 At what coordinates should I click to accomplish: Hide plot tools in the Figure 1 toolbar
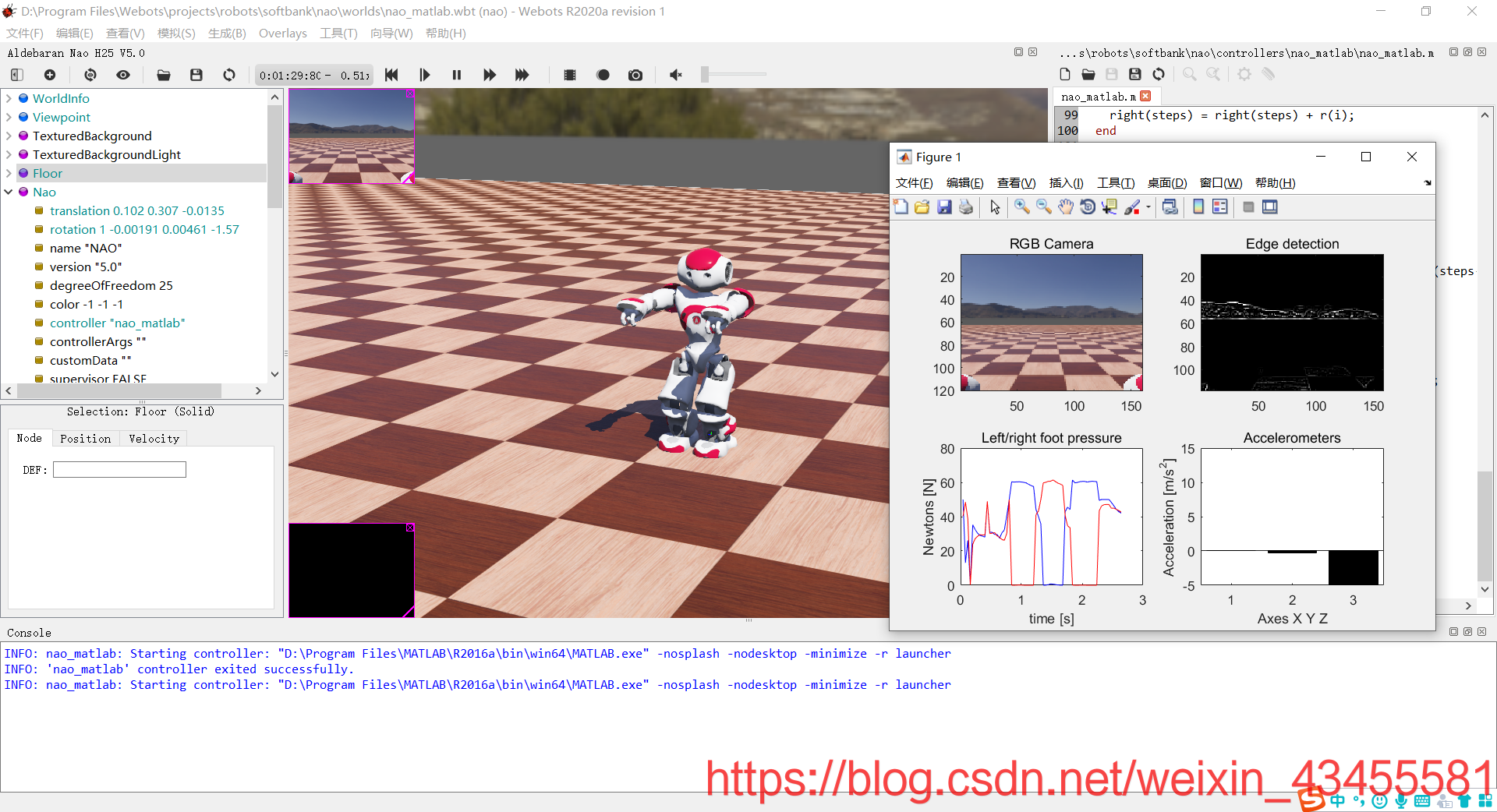(x=1248, y=207)
